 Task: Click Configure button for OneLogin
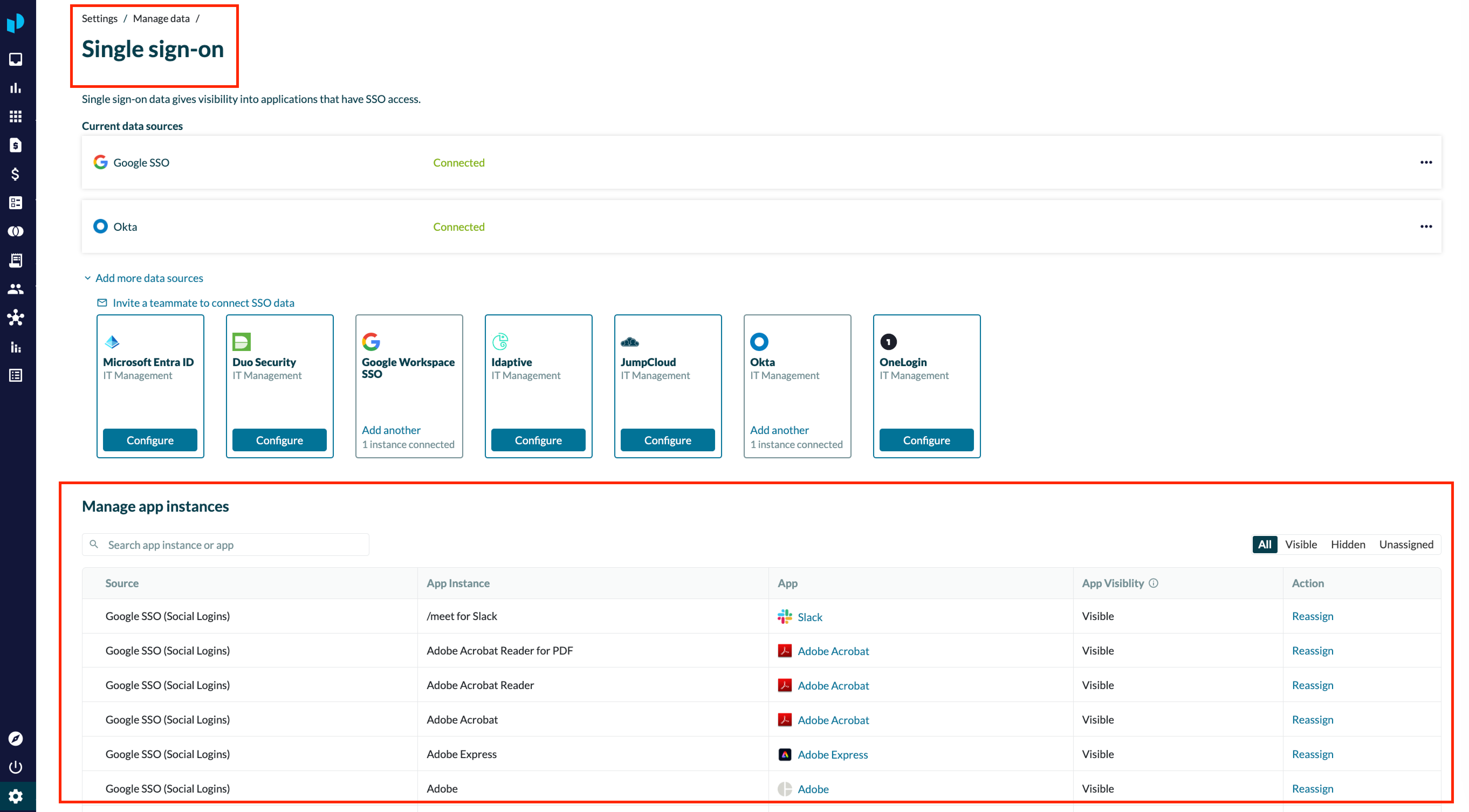[926, 440]
